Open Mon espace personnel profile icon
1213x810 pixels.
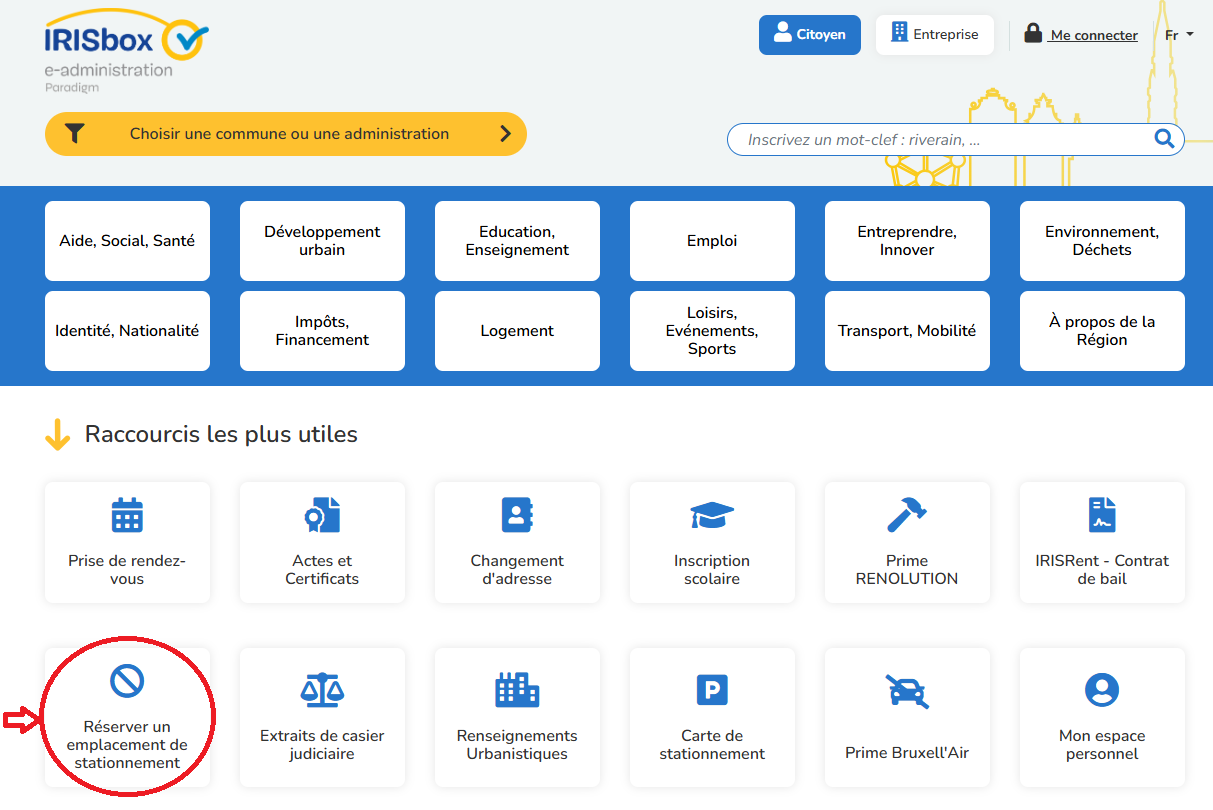click(x=1102, y=690)
